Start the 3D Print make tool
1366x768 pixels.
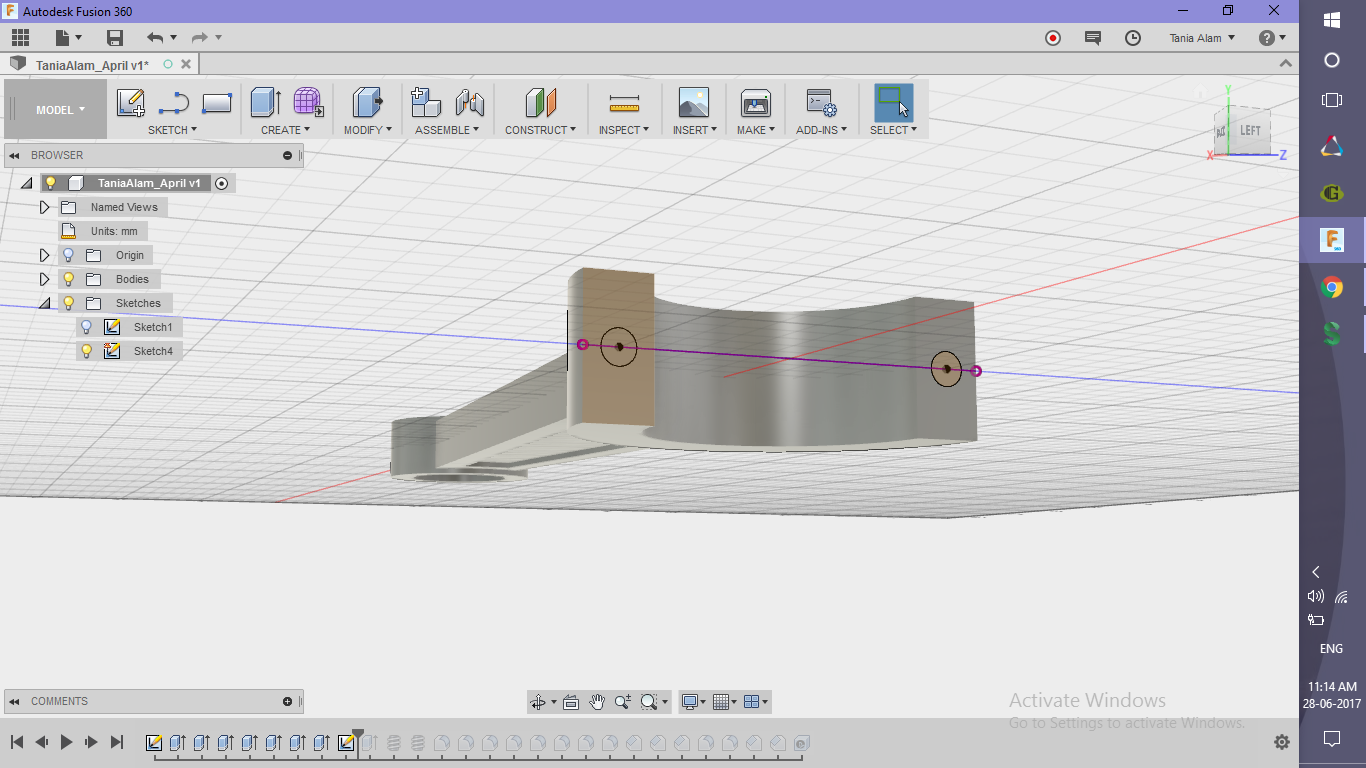pyautogui.click(x=755, y=103)
